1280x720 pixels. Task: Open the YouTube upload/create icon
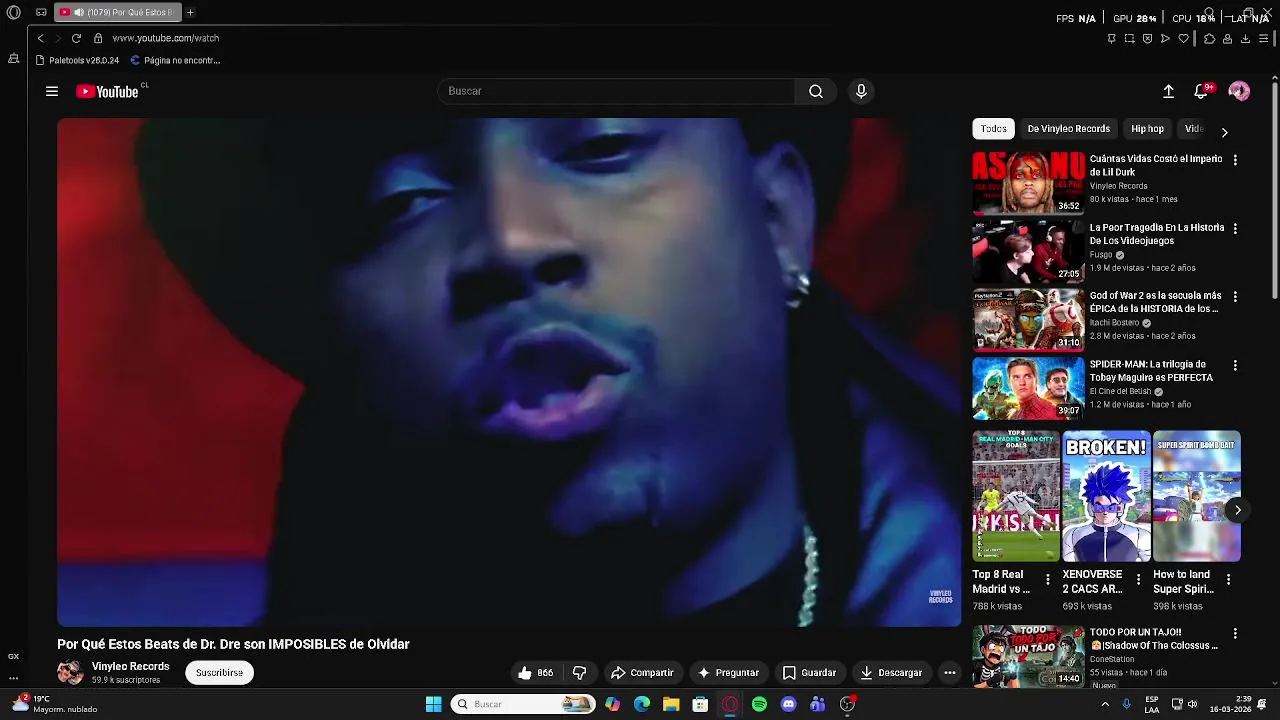coord(1168,91)
